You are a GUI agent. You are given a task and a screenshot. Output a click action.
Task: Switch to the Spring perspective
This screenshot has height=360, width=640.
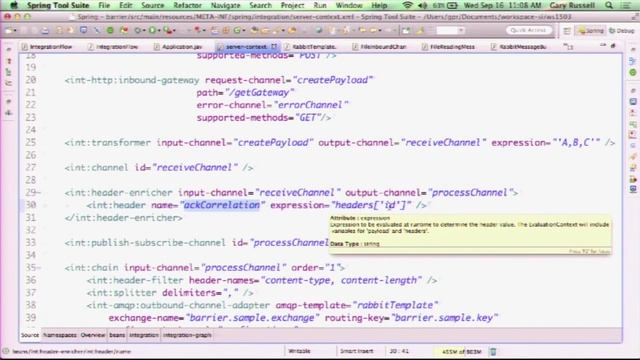[591, 31]
